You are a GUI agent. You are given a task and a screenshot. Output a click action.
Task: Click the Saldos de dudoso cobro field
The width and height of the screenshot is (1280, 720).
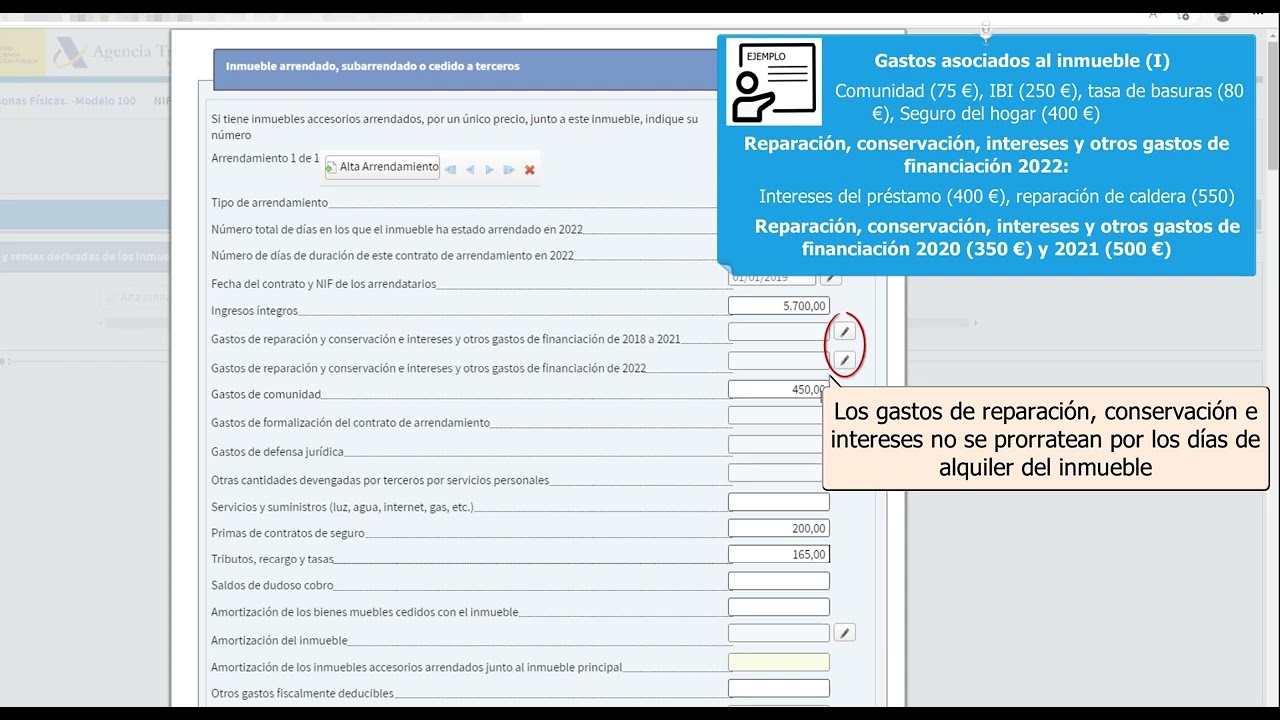(x=779, y=580)
